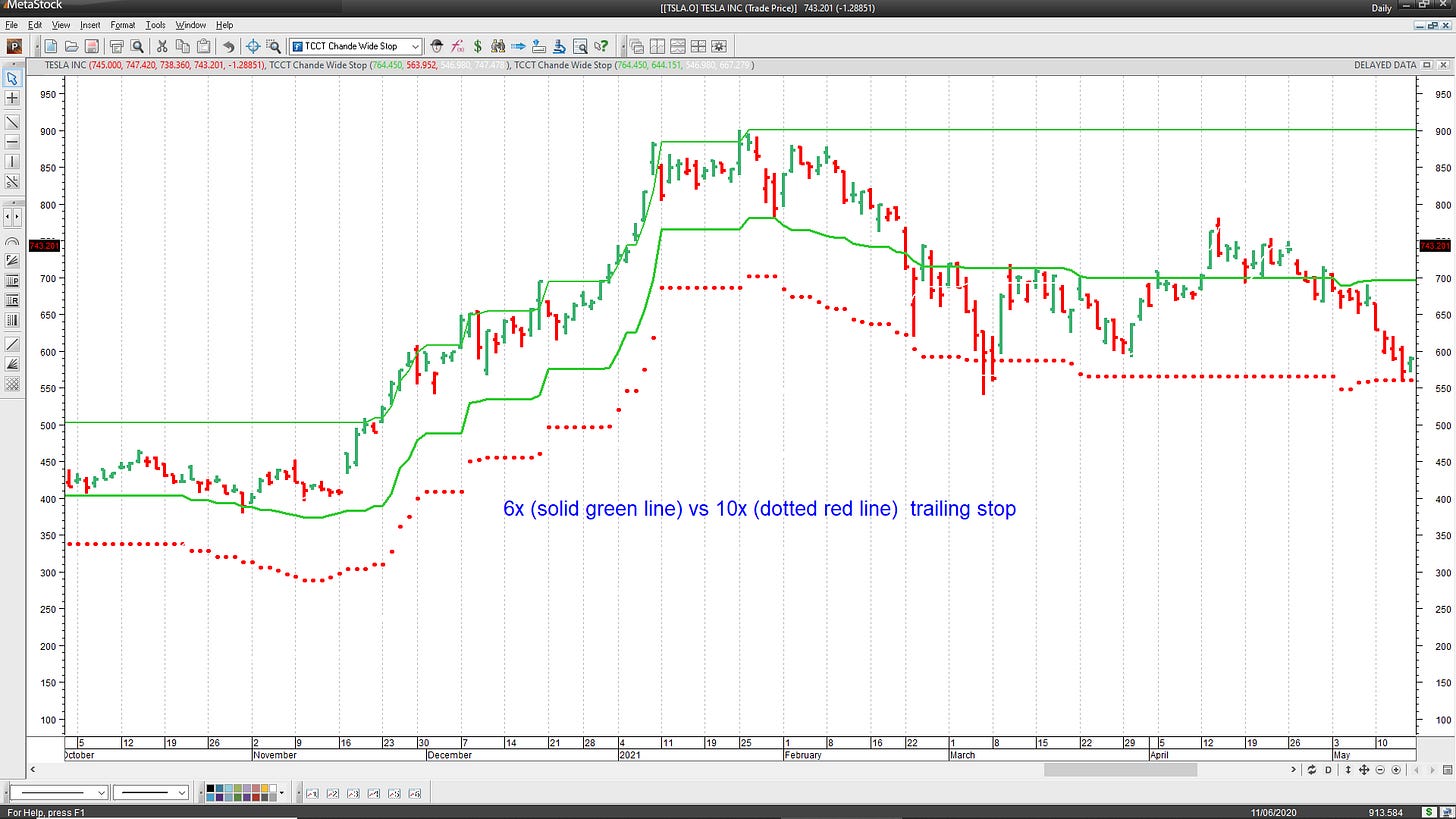Click the green dollar sign icon
The image size is (1456, 819).
(x=477, y=46)
